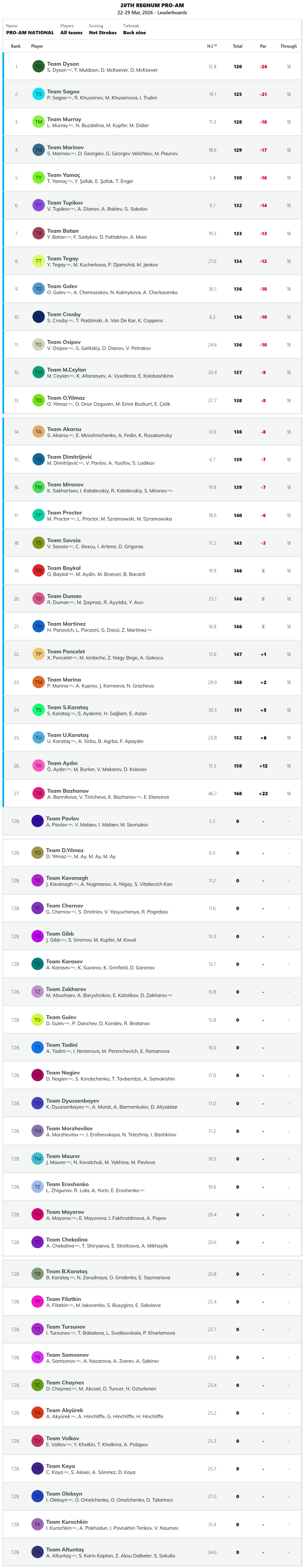This screenshot has height=1568, width=303.
Task: Click Team Poncelet's TP avatar icon
Action: [38, 654]
